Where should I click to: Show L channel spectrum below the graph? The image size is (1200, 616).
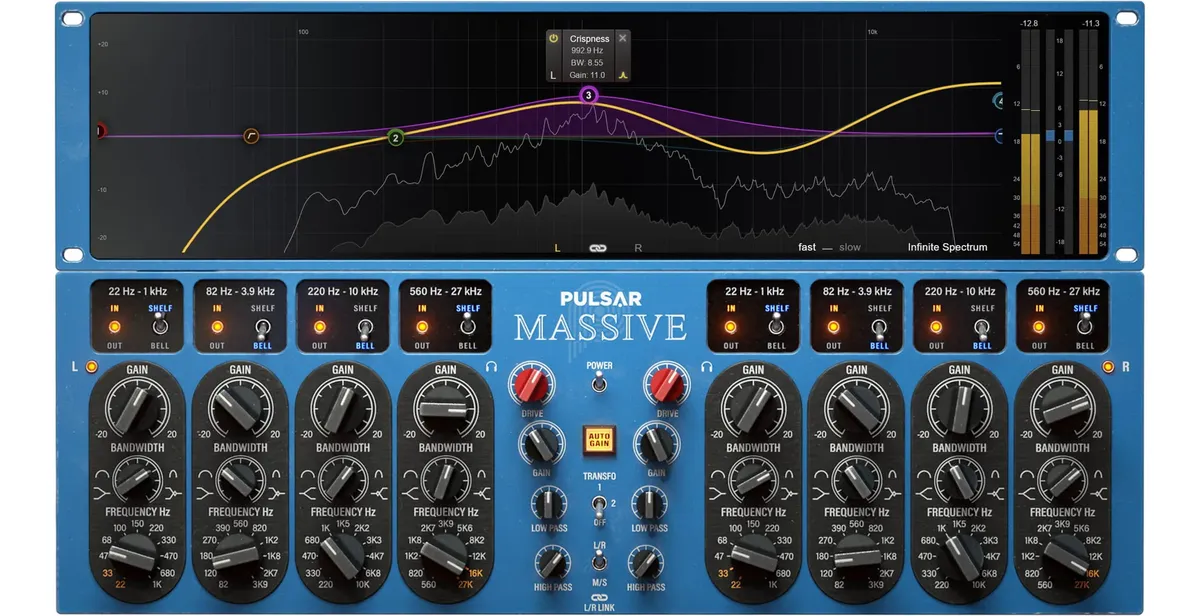click(x=559, y=247)
